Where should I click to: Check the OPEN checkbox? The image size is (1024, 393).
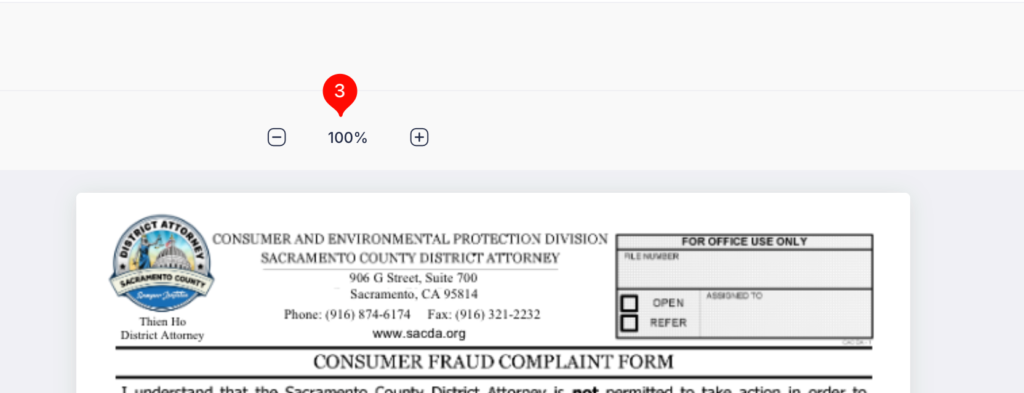(x=629, y=304)
